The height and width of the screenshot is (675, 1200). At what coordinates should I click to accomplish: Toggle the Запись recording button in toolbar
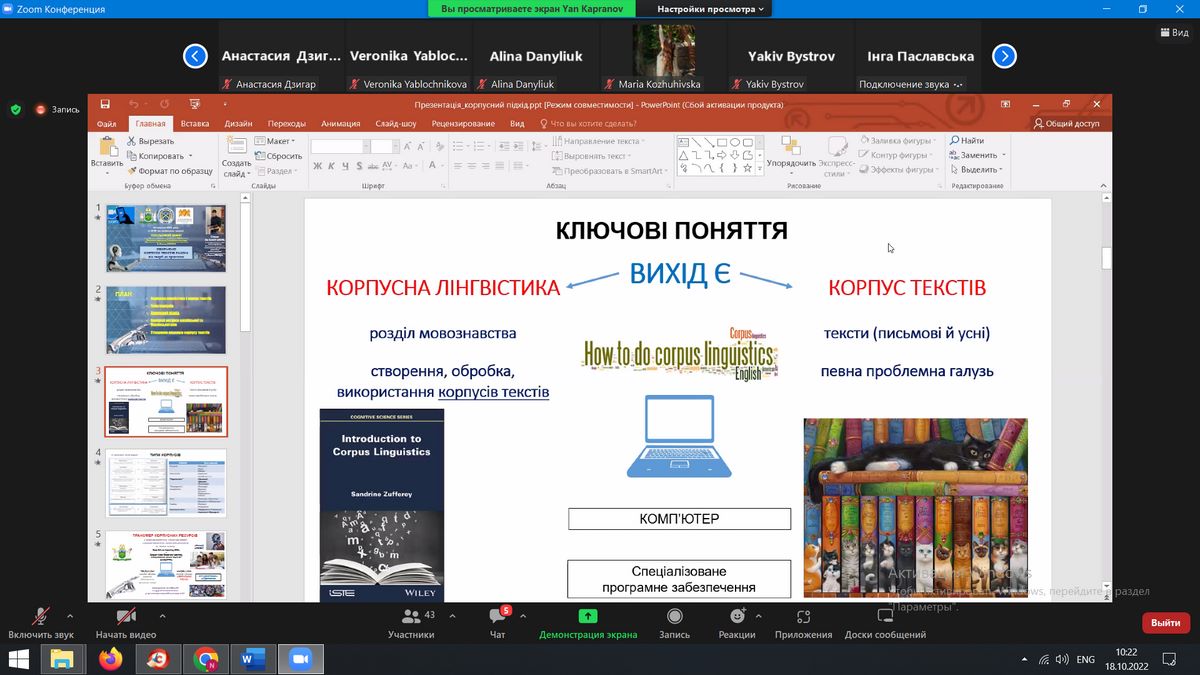click(x=674, y=617)
